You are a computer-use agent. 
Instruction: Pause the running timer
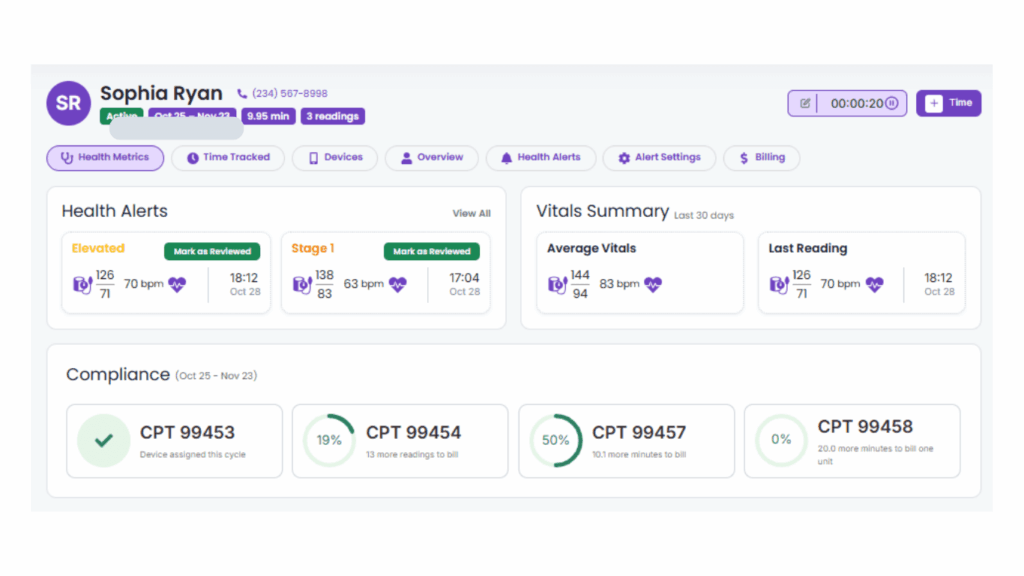891,103
